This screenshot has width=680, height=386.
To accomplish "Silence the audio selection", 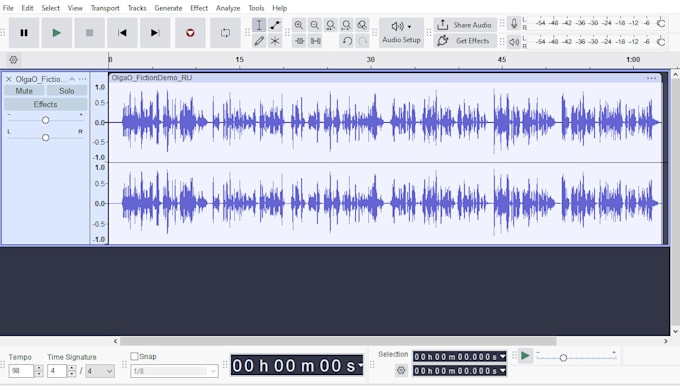I will [x=315, y=41].
